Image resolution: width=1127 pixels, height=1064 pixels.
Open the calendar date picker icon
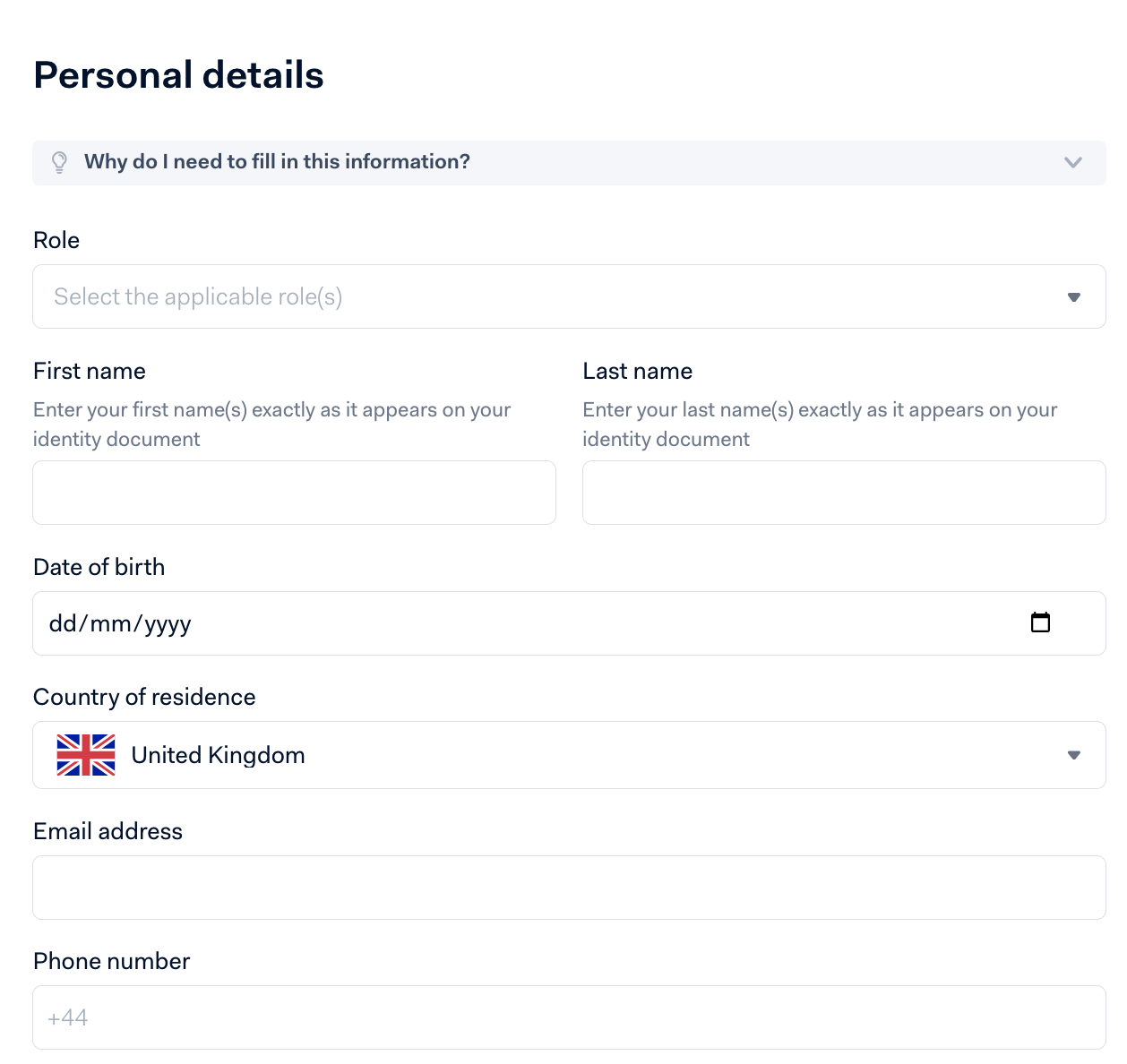pos(1040,622)
